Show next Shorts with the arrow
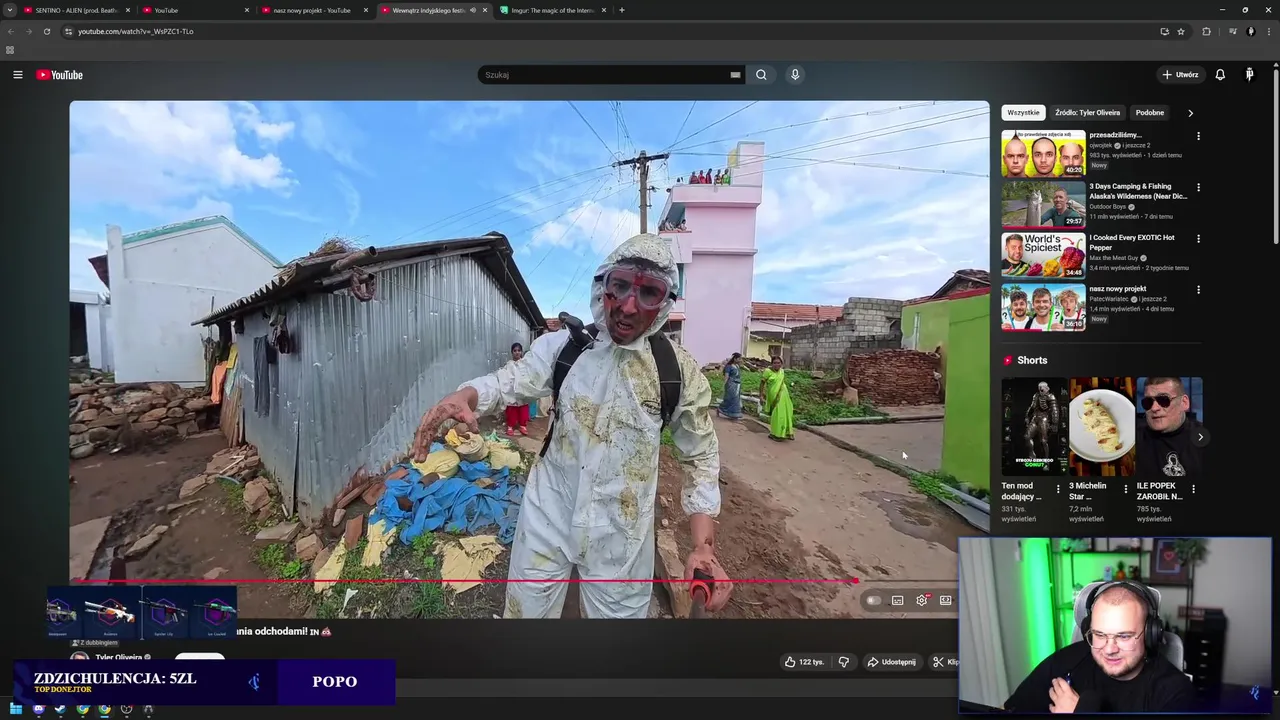Screen dimensions: 1280x720 coord(1200,437)
